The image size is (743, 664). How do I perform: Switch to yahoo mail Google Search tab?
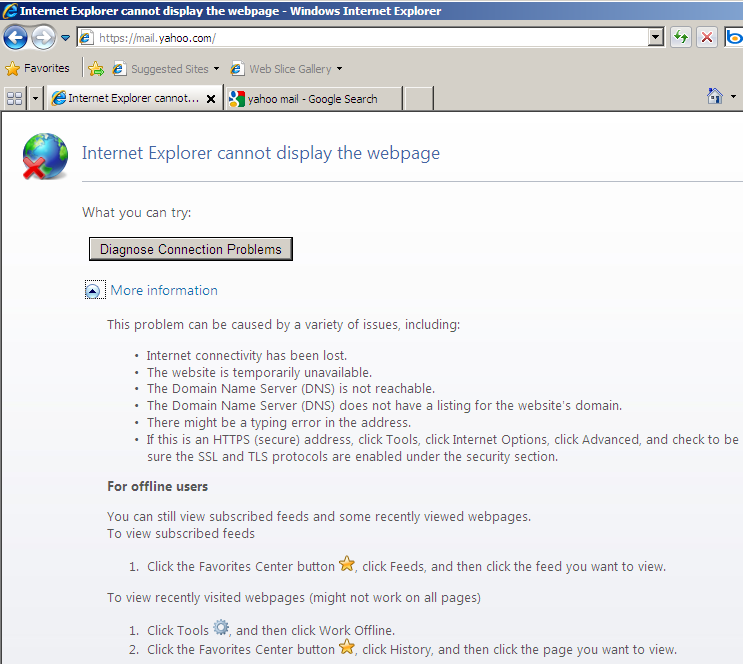(313, 99)
